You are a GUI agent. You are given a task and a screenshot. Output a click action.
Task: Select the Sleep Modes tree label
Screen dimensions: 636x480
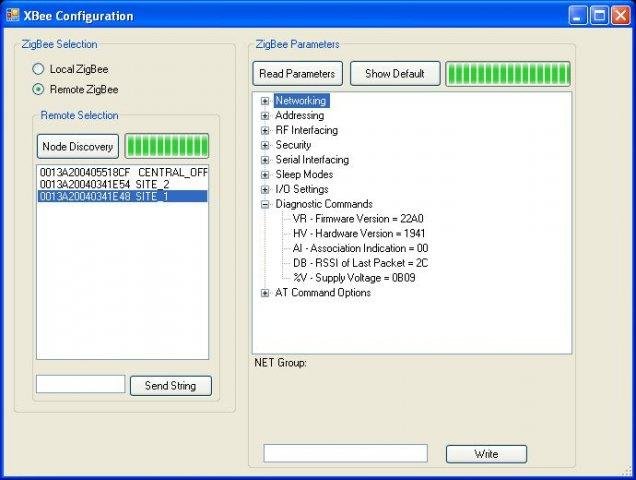tap(304, 174)
